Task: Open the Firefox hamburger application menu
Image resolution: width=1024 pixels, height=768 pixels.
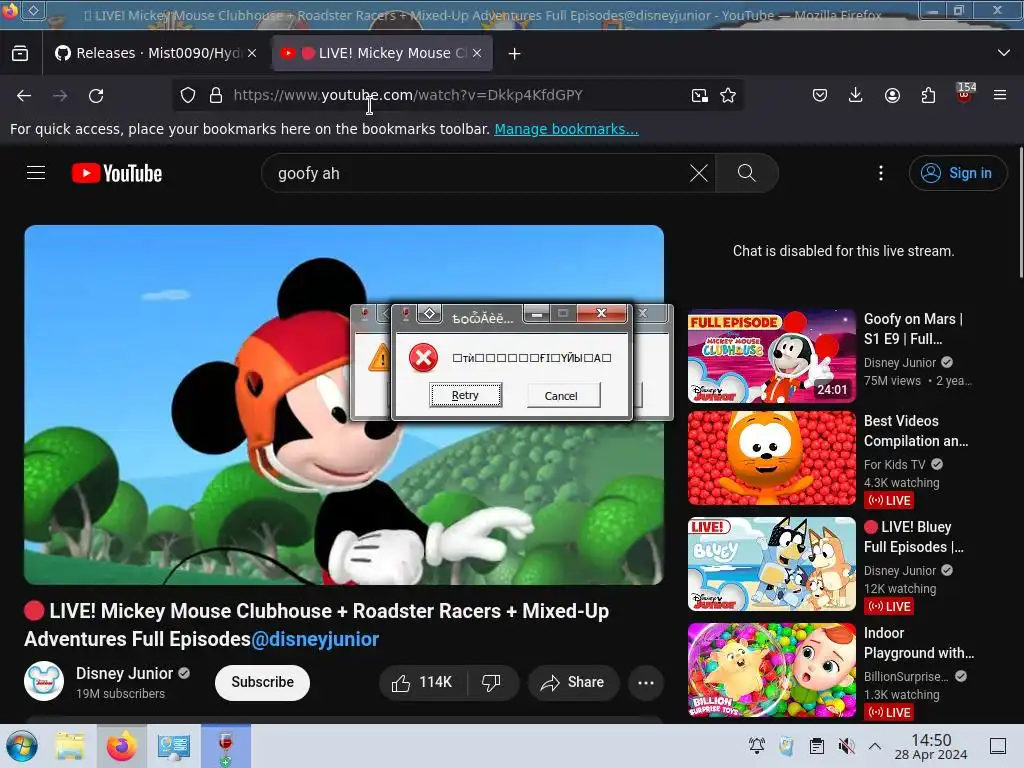Action: coord(1000,95)
